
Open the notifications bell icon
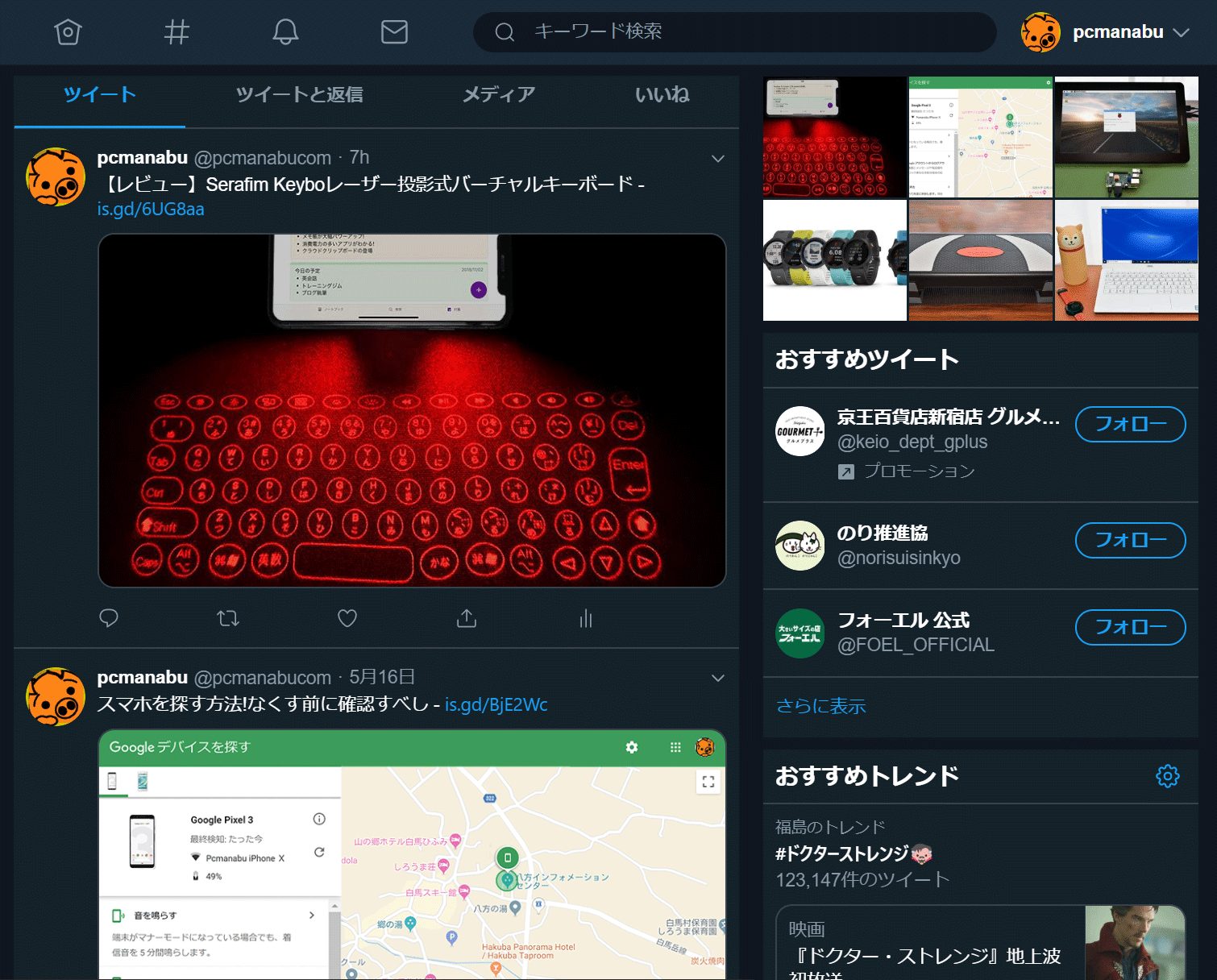(x=285, y=32)
